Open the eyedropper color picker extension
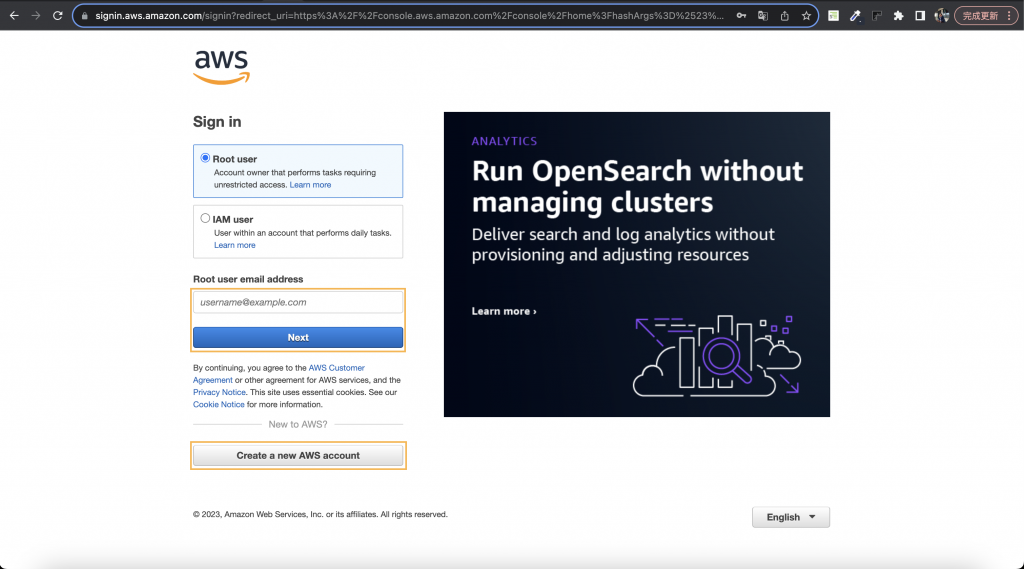The width and height of the screenshot is (1024, 569). pyautogui.click(x=855, y=16)
